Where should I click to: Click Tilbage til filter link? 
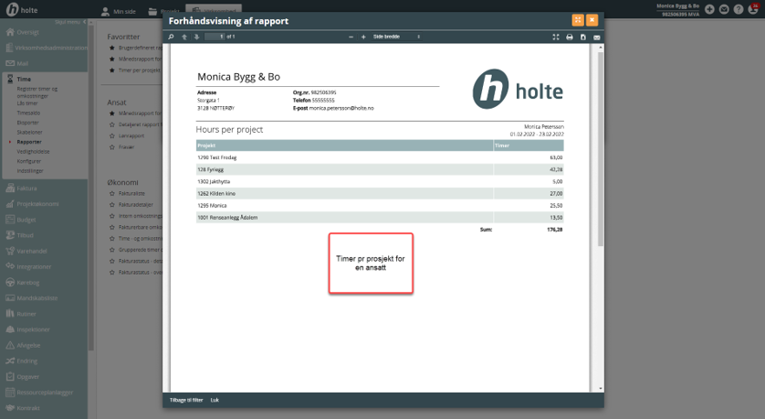(186, 399)
